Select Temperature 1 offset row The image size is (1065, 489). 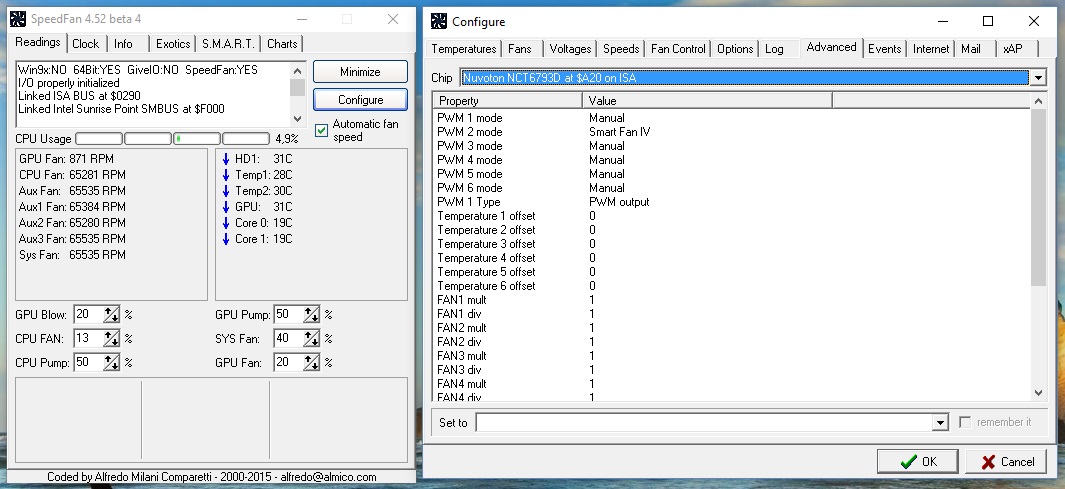(732, 216)
